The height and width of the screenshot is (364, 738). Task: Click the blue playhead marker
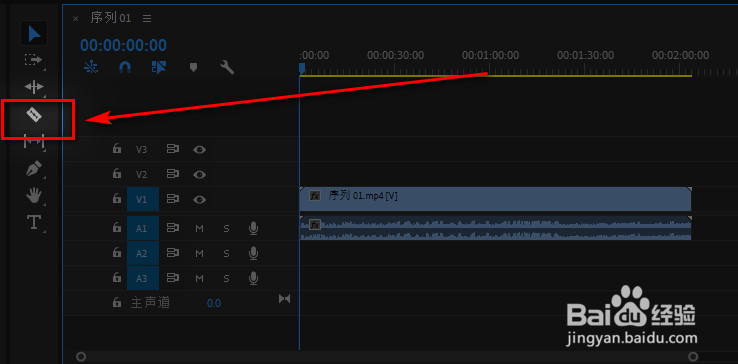[302, 69]
